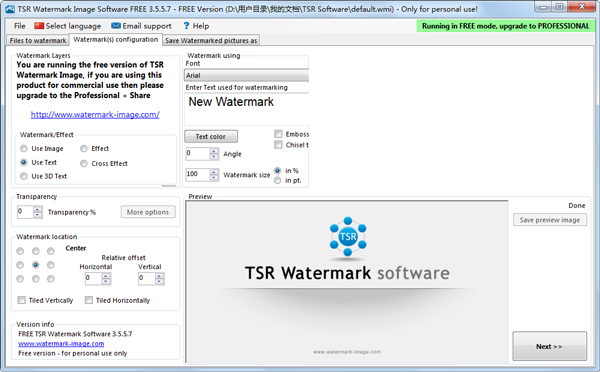Increase the Angle stepper value
Screen dimensions: 600x372
214,151
